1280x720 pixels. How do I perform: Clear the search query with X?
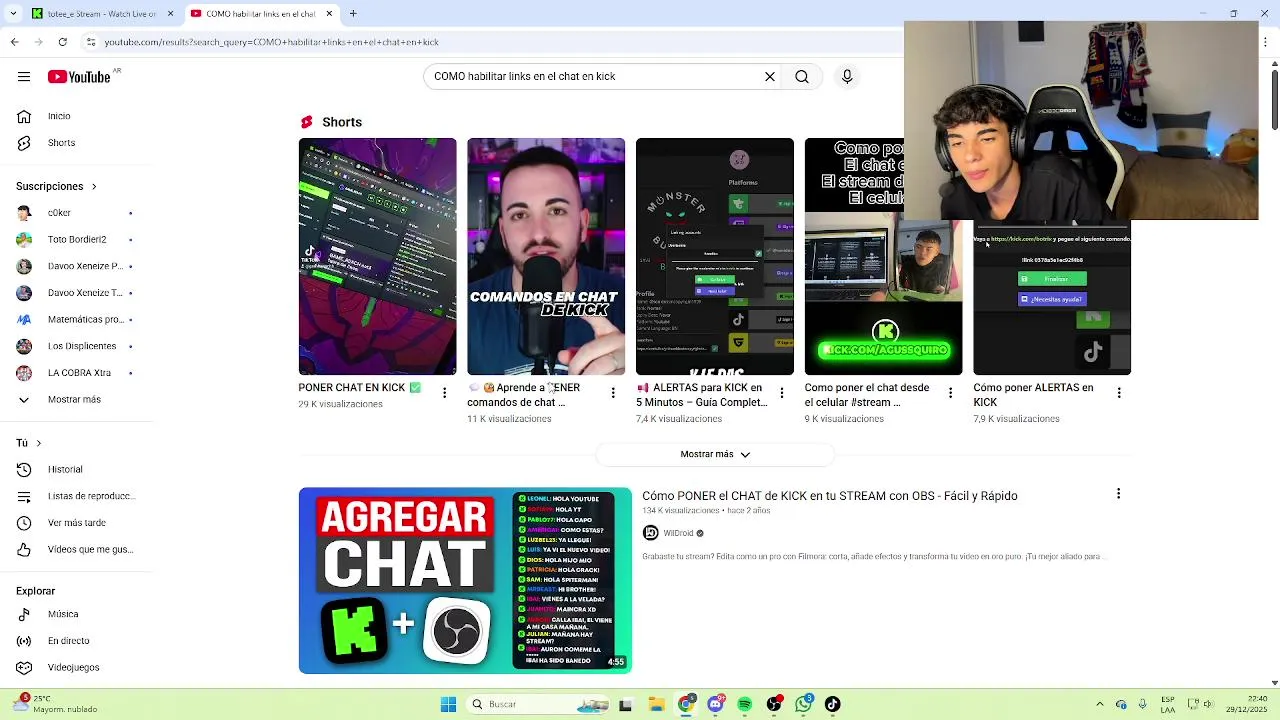770,76
